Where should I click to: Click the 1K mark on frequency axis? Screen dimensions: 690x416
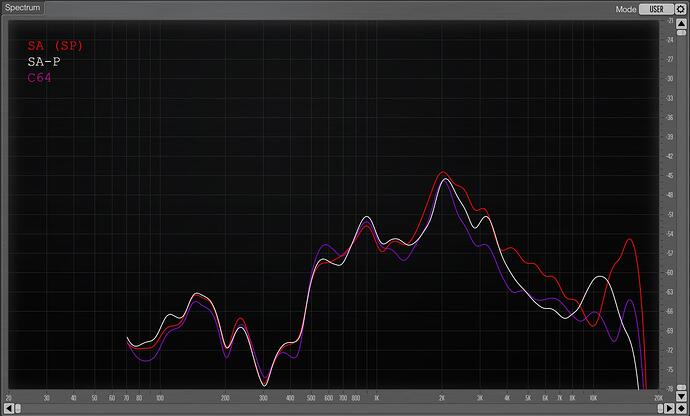(x=376, y=397)
